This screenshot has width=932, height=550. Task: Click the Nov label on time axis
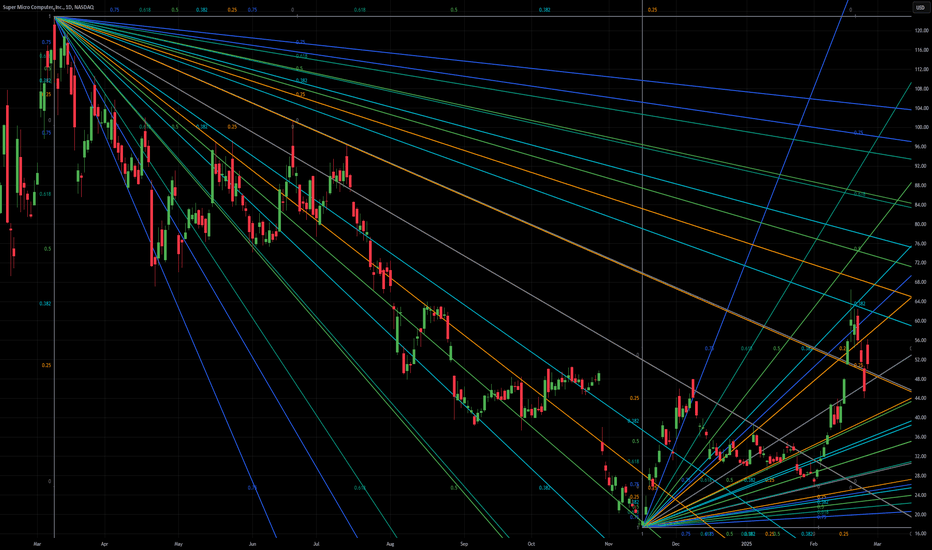609,544
